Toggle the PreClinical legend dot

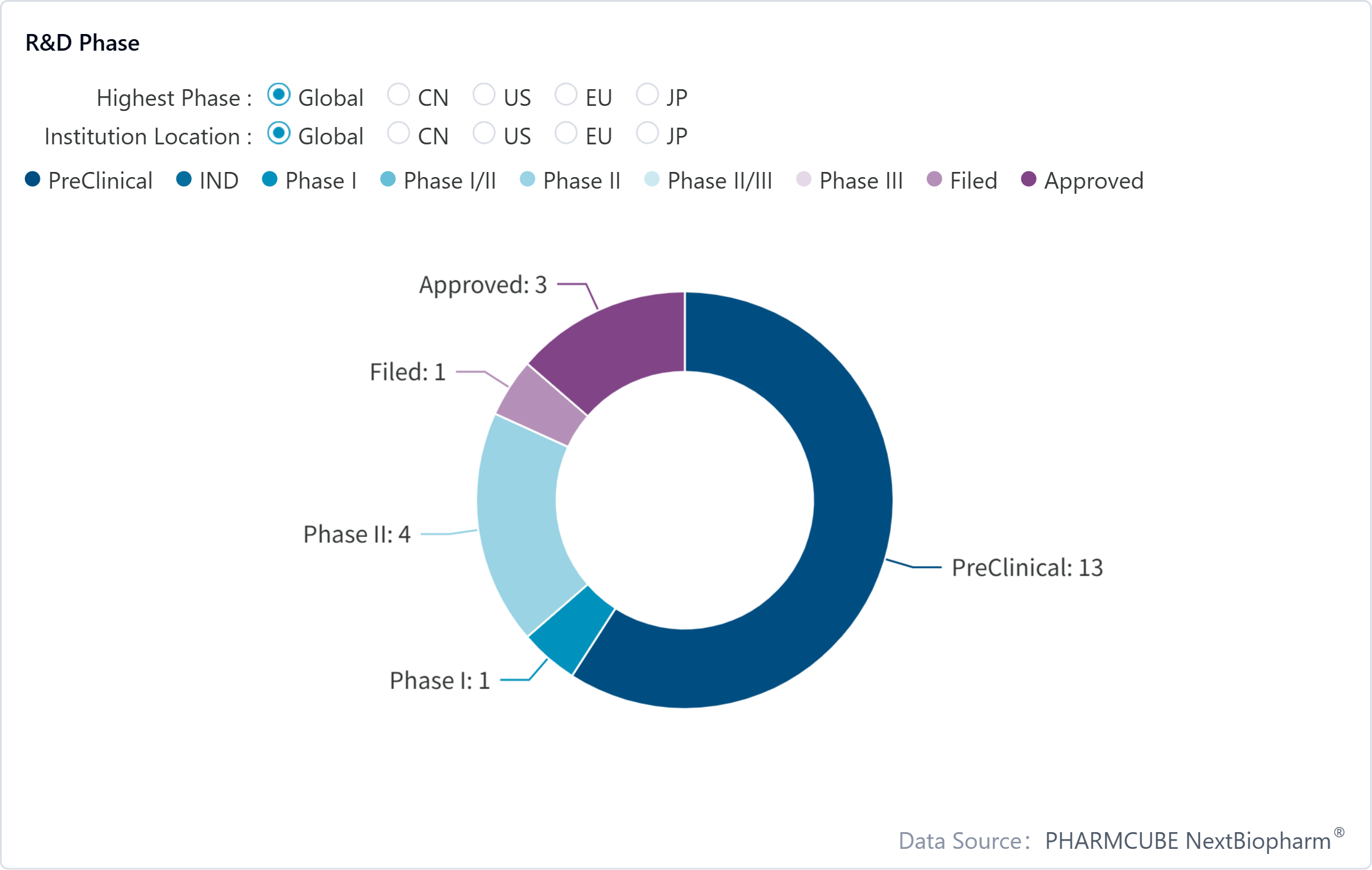(33, 180)
